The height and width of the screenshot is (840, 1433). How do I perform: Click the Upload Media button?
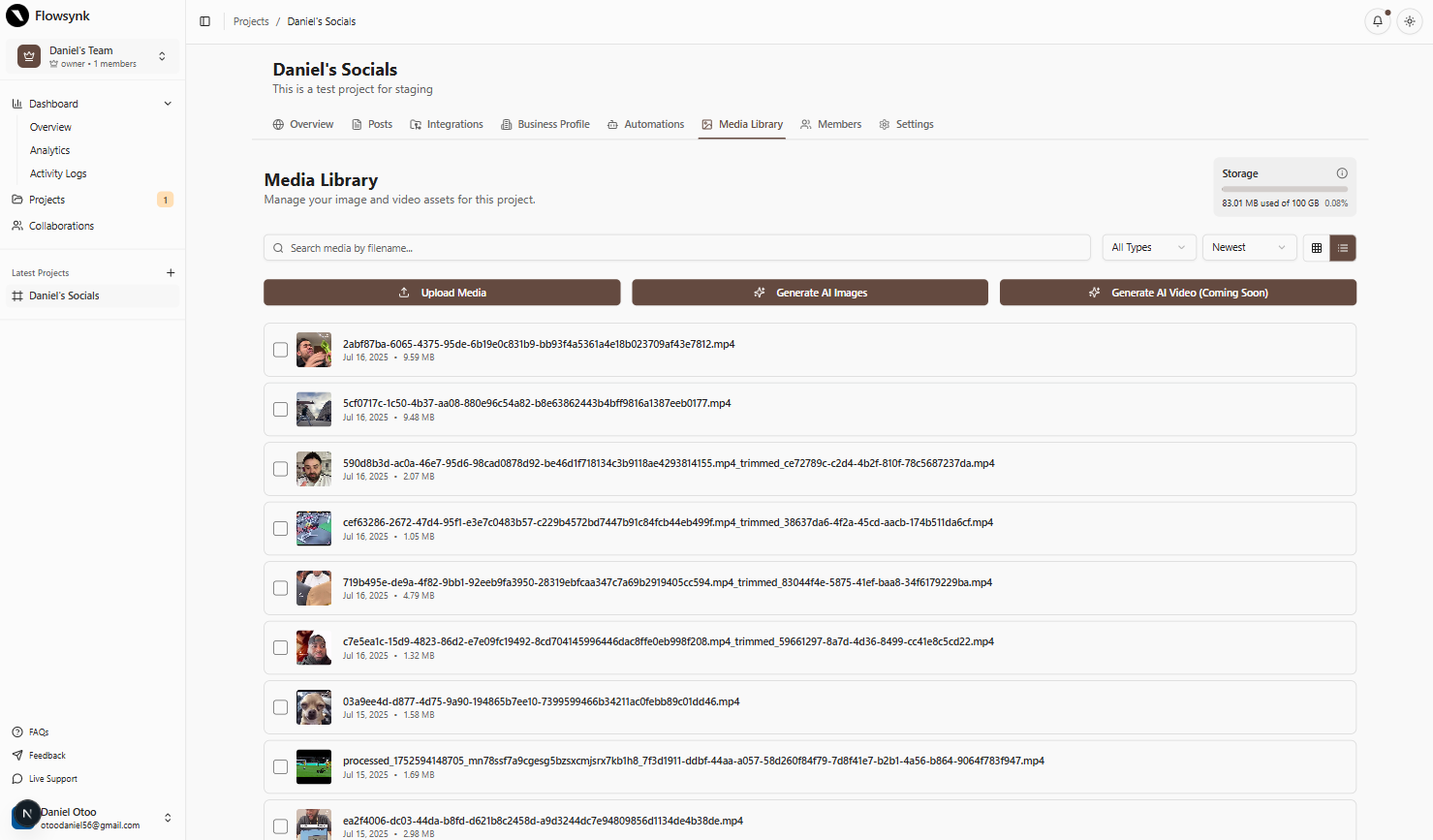tap(442, 293)
